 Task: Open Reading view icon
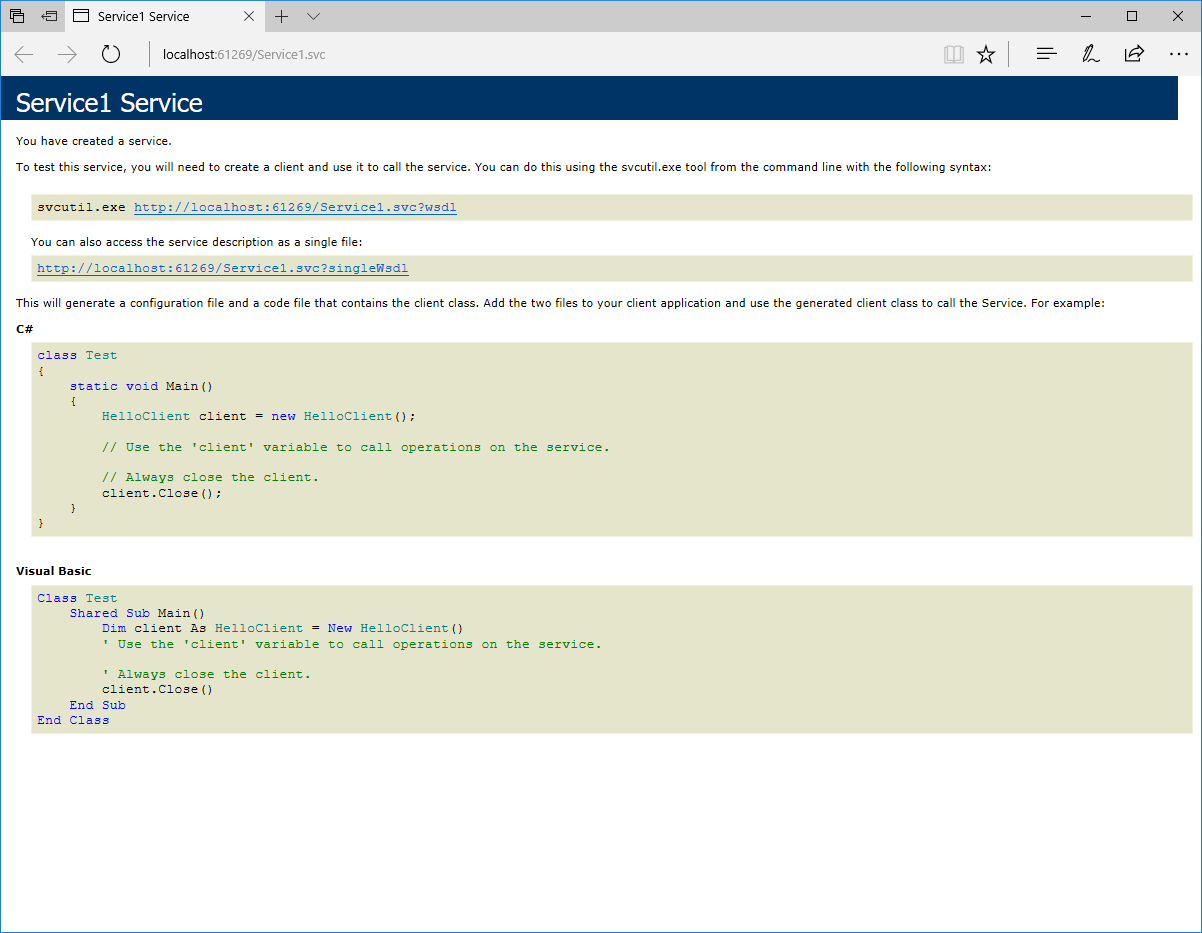coord(954,54)
